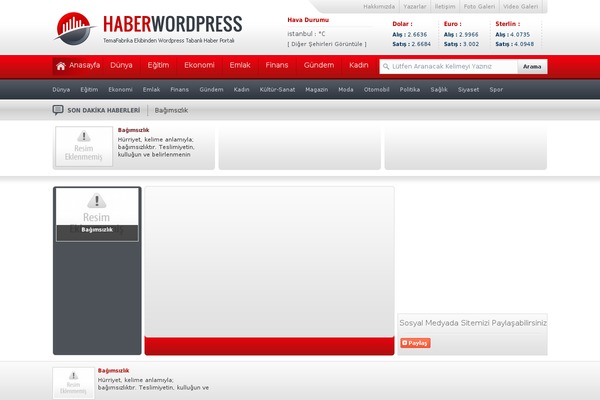The image size is (600, 400).
Task: Click the search magnifier icon
Action: [386, 67]
